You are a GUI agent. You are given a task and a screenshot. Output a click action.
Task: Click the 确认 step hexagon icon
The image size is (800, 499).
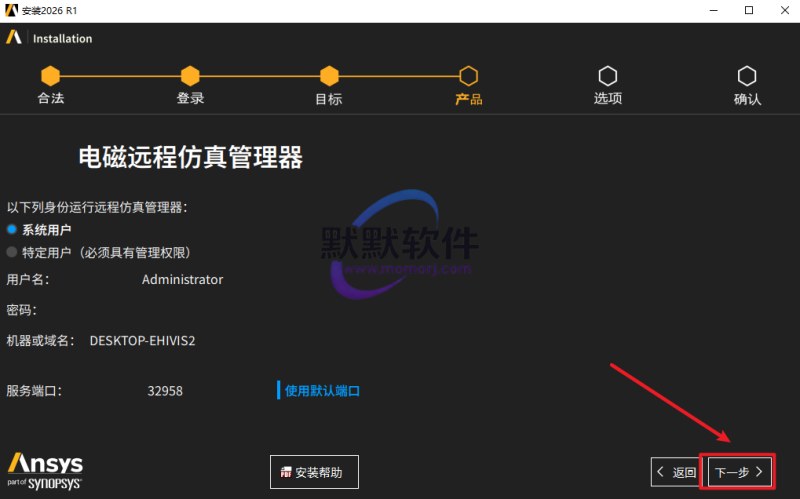pyautogui.click(x=746, y=76)
